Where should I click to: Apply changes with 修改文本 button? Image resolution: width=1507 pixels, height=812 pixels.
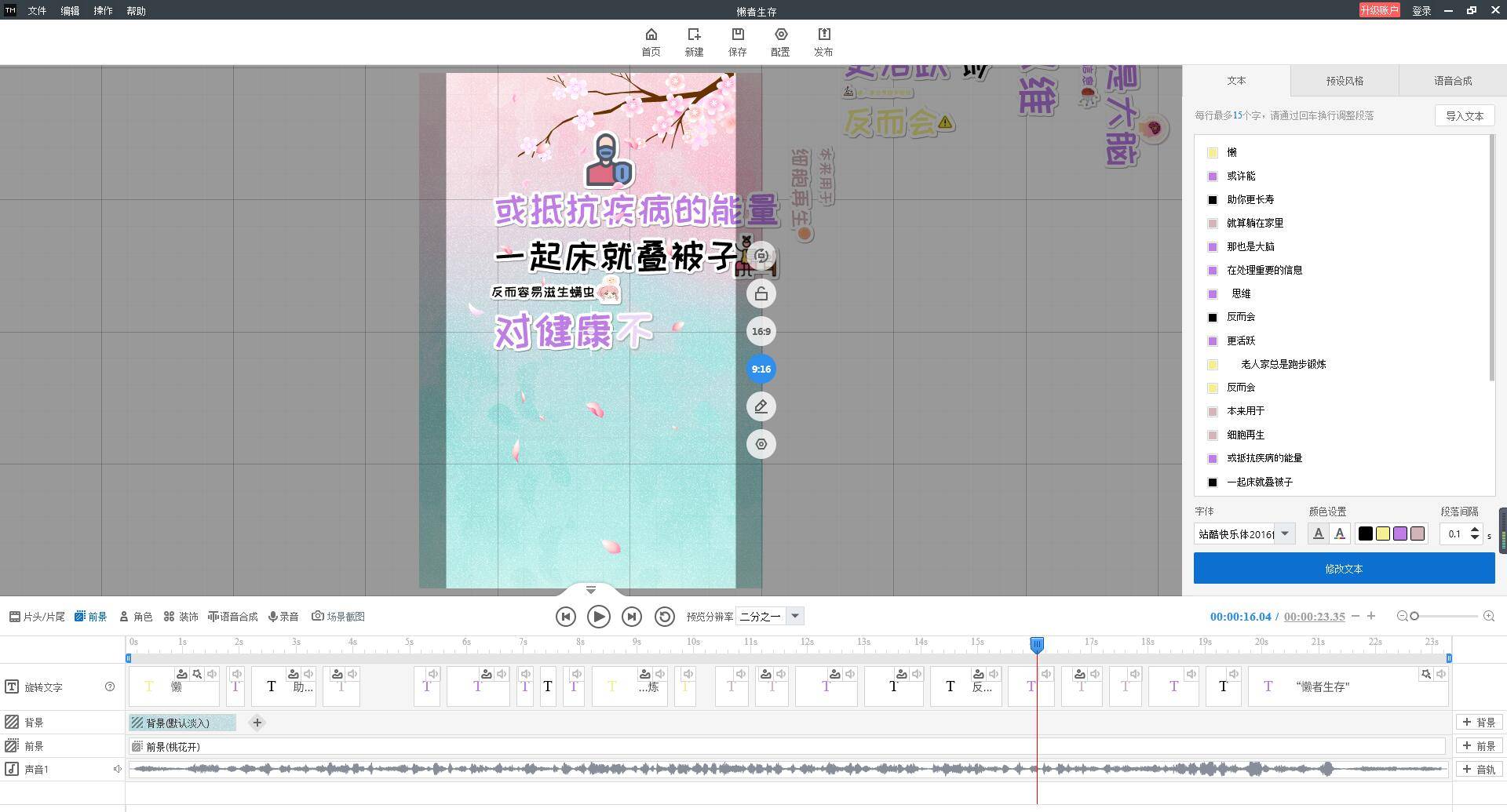[1344, 568]
